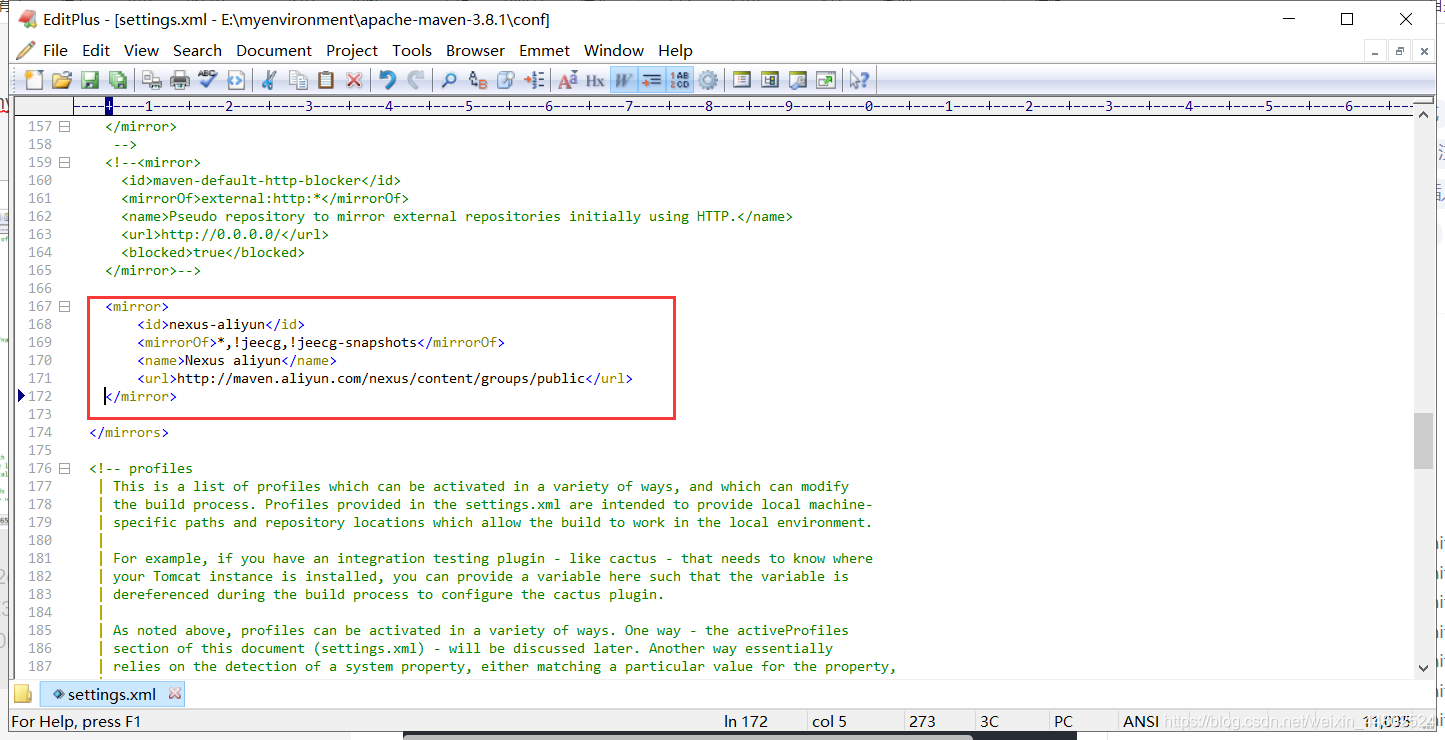Open the Emmet menu
Image resolution: width=1445 pixels, height=740 pixels.
coord(544,50)
